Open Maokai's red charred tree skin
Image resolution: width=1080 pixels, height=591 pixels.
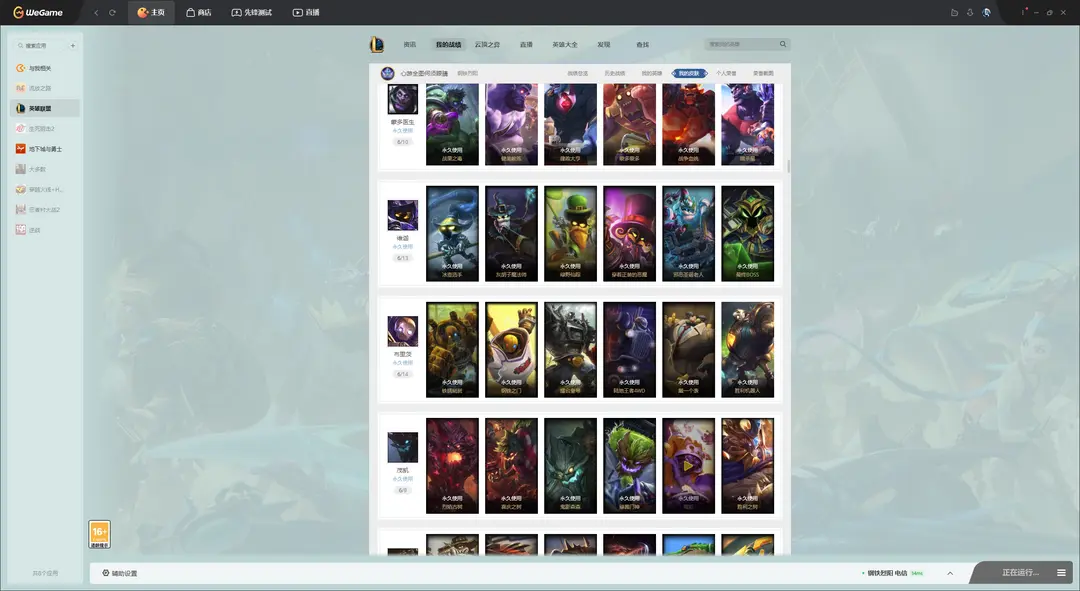click(x=452, y=466)
